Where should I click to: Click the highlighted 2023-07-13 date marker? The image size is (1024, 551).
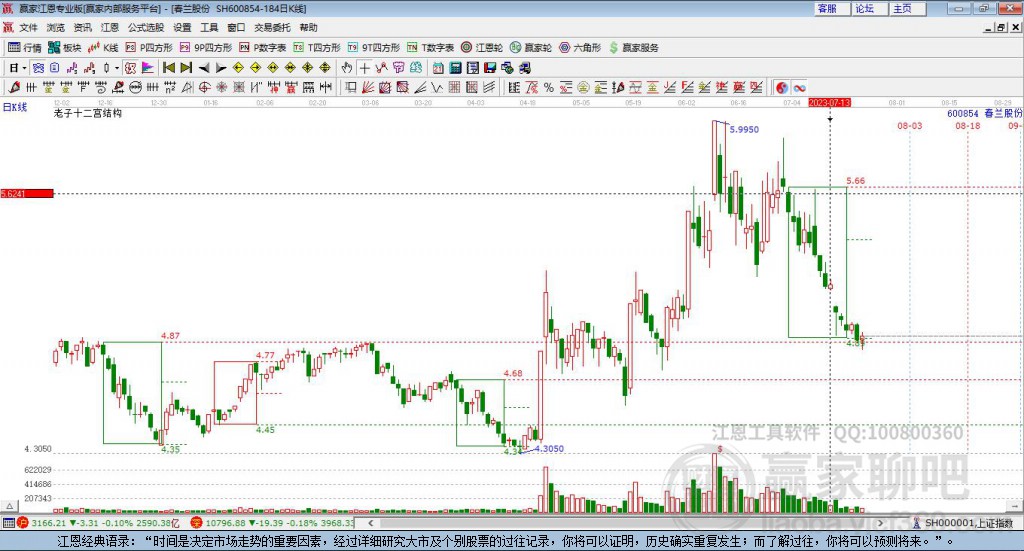coord(829,102)
